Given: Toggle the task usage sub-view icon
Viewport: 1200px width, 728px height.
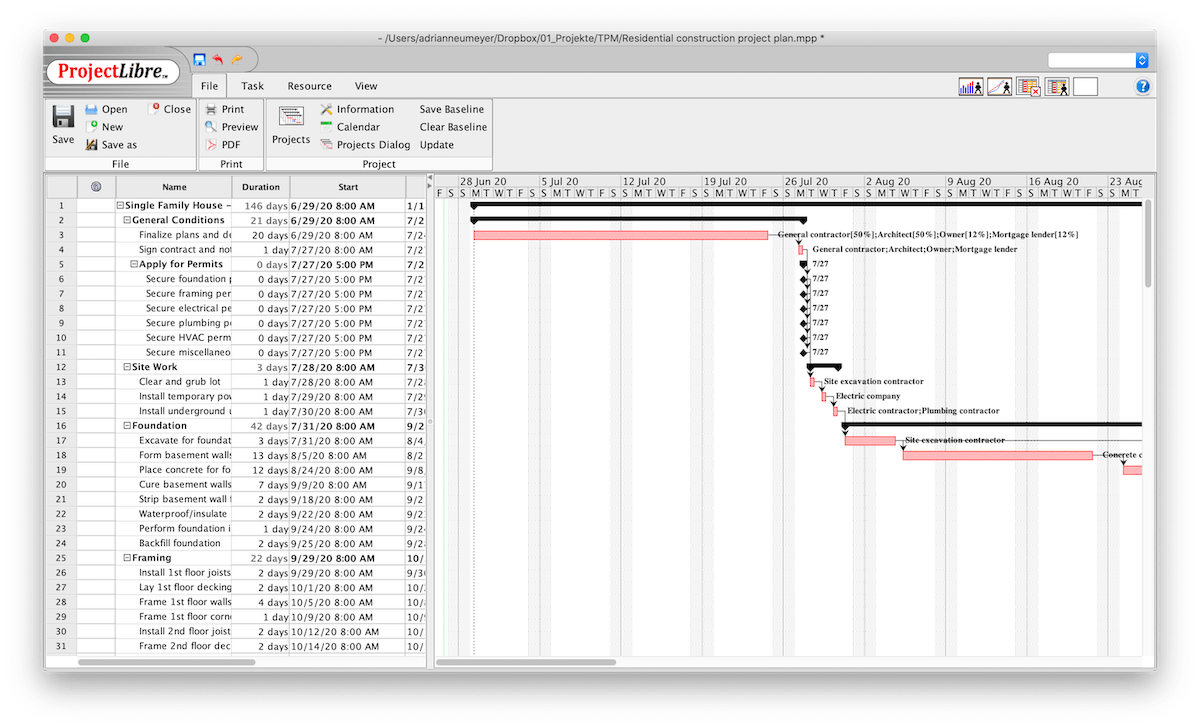Looking at the screenshot, I should click(1057, 87).
